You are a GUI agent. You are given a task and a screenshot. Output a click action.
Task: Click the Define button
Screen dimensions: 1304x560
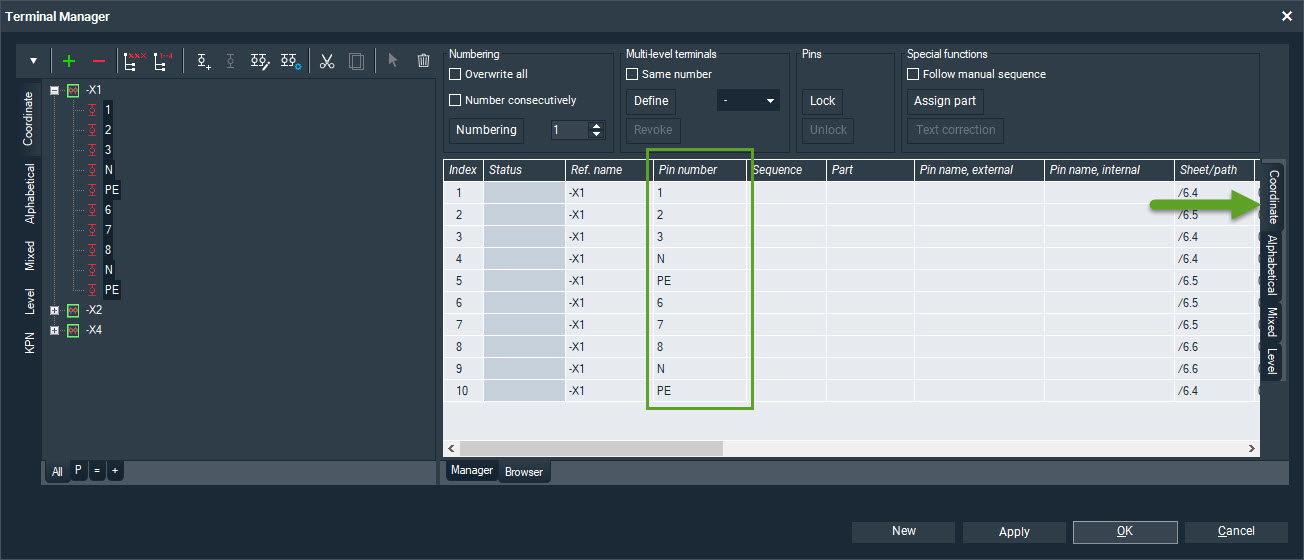(x=651, y=101)
